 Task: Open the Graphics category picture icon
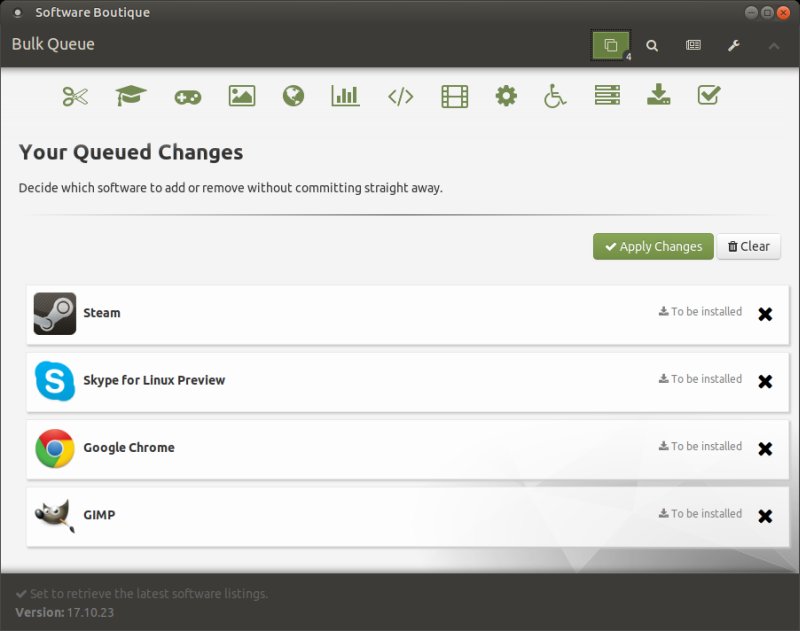242,96
